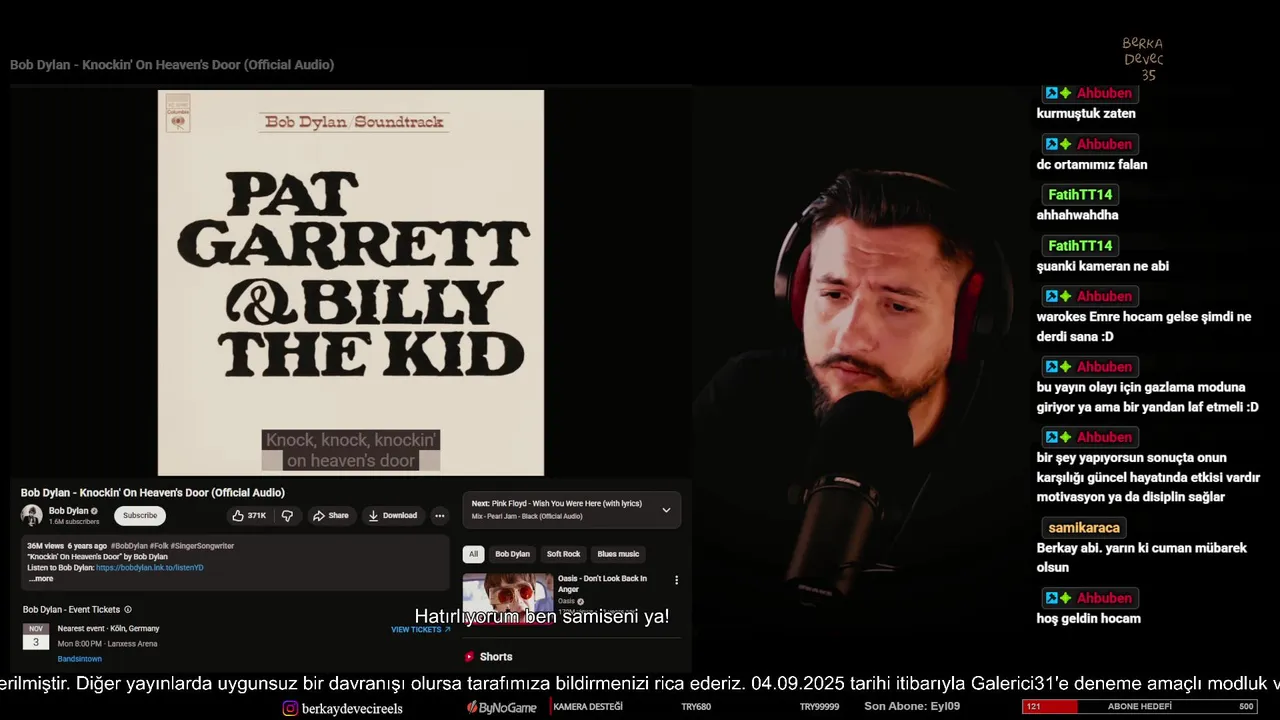The height and width of the screenshot is (720, 1280).
Task: Click FatihTT14 username above 'ahhahwahdha'
Action: 1080,195
